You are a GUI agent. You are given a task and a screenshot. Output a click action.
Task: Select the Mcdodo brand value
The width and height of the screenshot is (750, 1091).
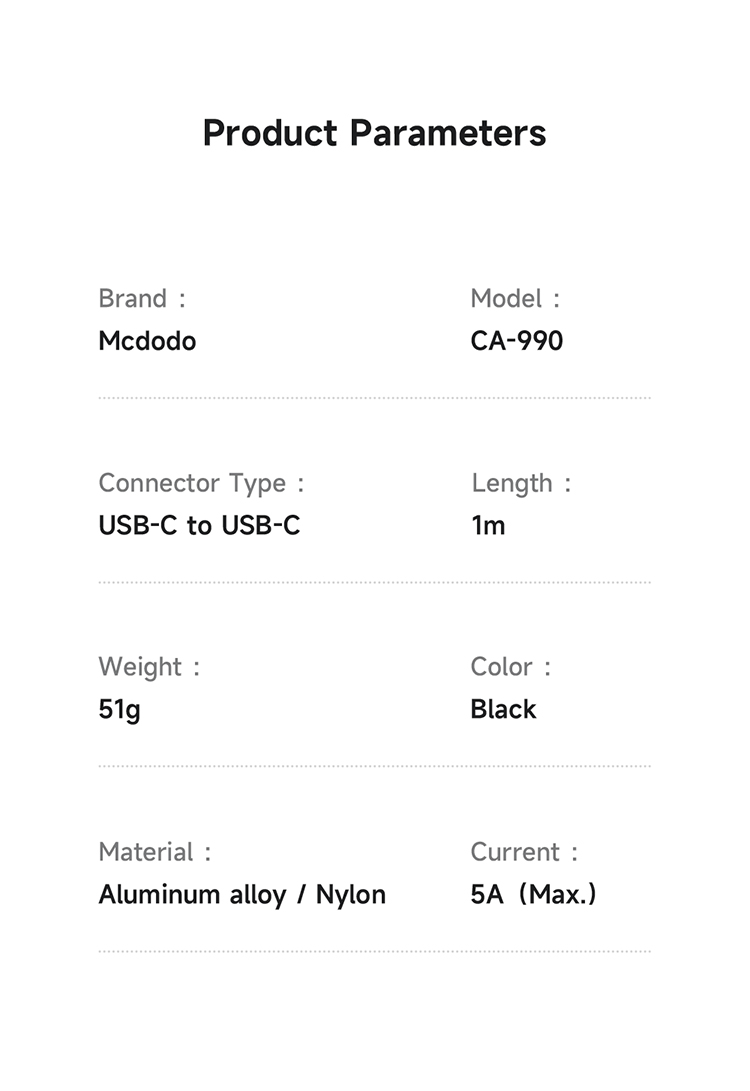pos(147,341)
